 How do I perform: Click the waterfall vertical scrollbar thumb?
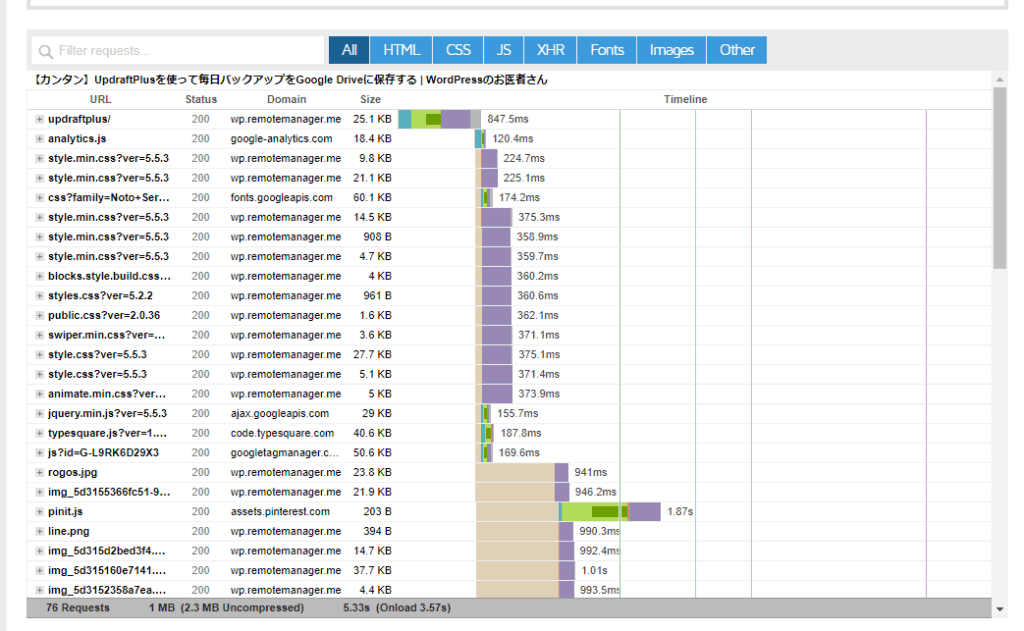coord(999,178)
